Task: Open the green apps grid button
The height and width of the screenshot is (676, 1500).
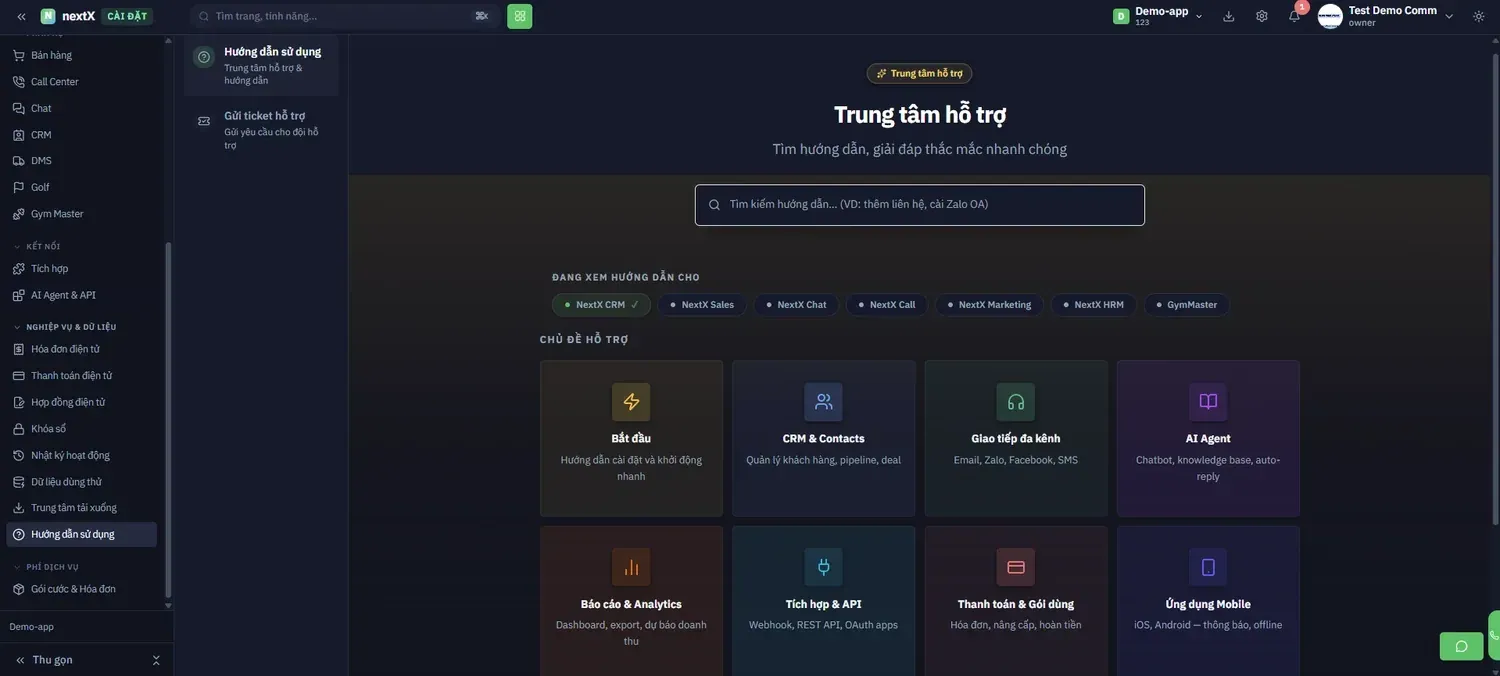Action: tap(520, 16)
